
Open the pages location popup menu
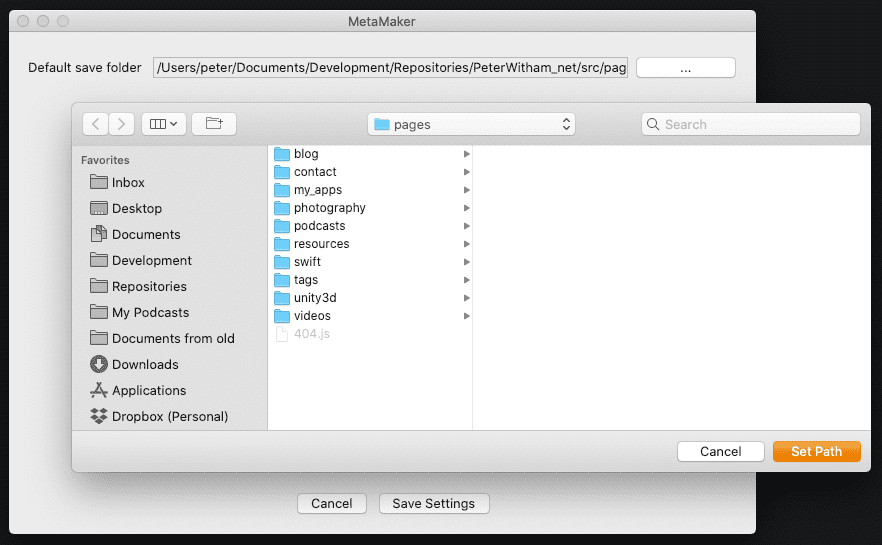[x=471, y=124]
